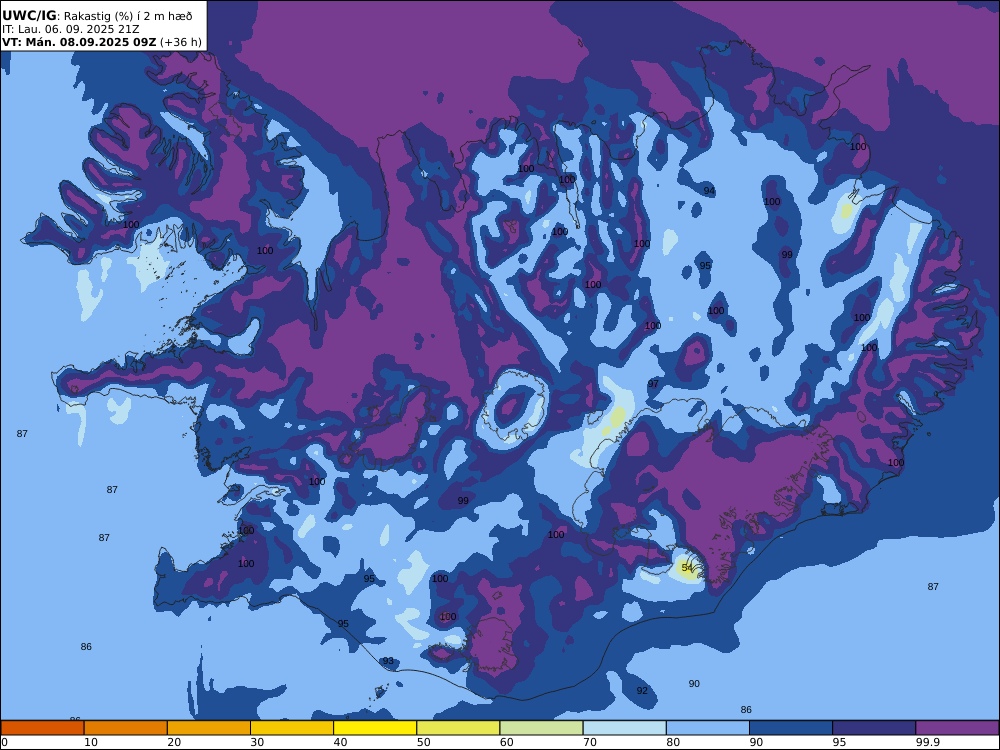Click the init time 'IT: Lau. 06. 09. 2025 21Z'
Viewport: 1000px width, 750px height.
coord(71,29)
